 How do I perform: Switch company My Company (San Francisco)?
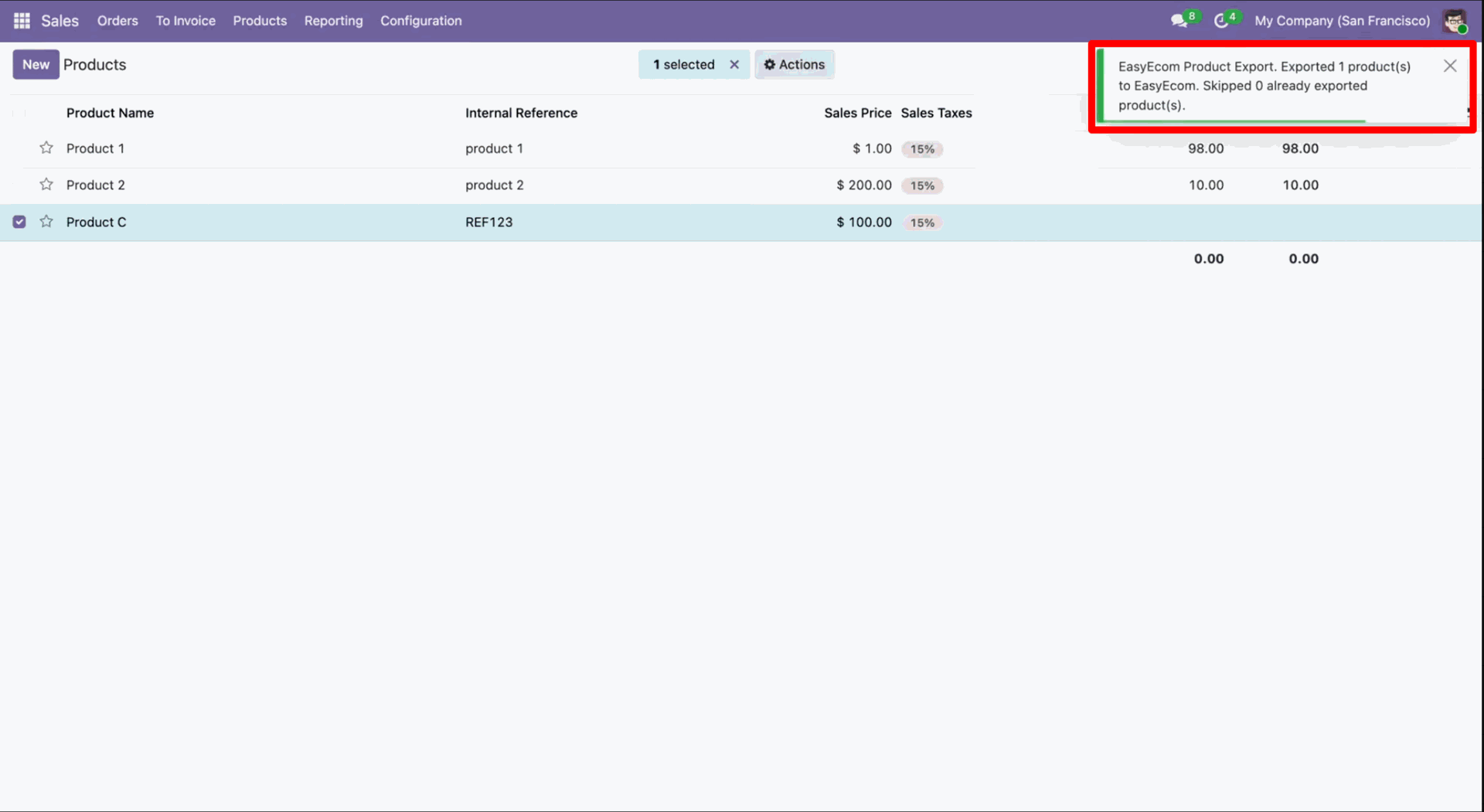pyautogui.click(x=1342, y=21)
